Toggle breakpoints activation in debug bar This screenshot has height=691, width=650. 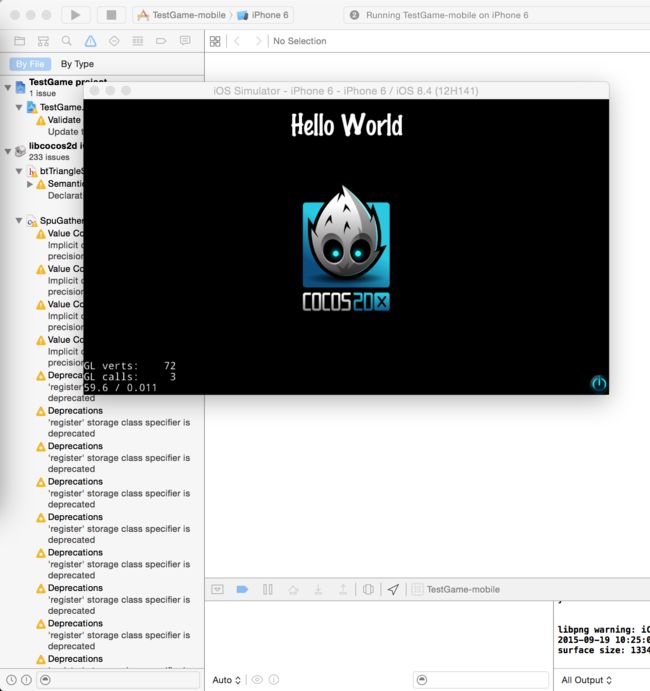pyautogui.click(x=242, y=590)
